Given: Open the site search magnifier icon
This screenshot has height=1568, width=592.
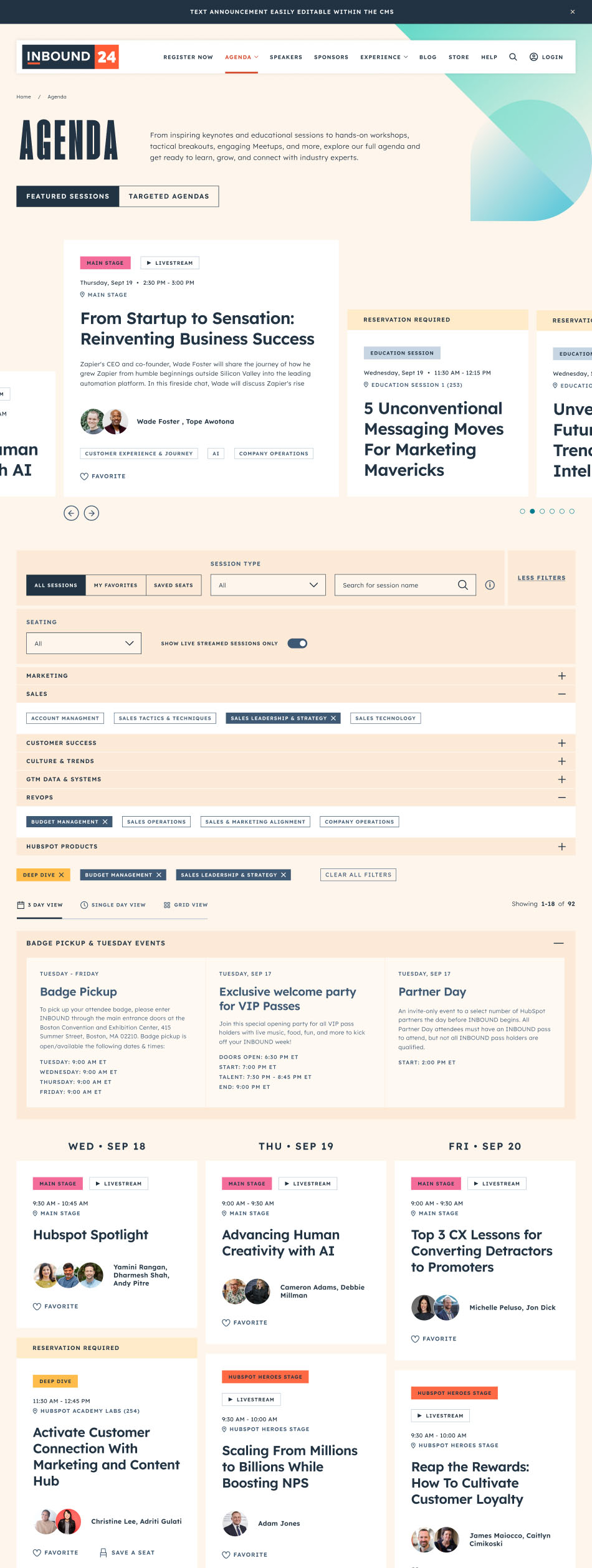Looking at the screenshot, I should [513, 57].
